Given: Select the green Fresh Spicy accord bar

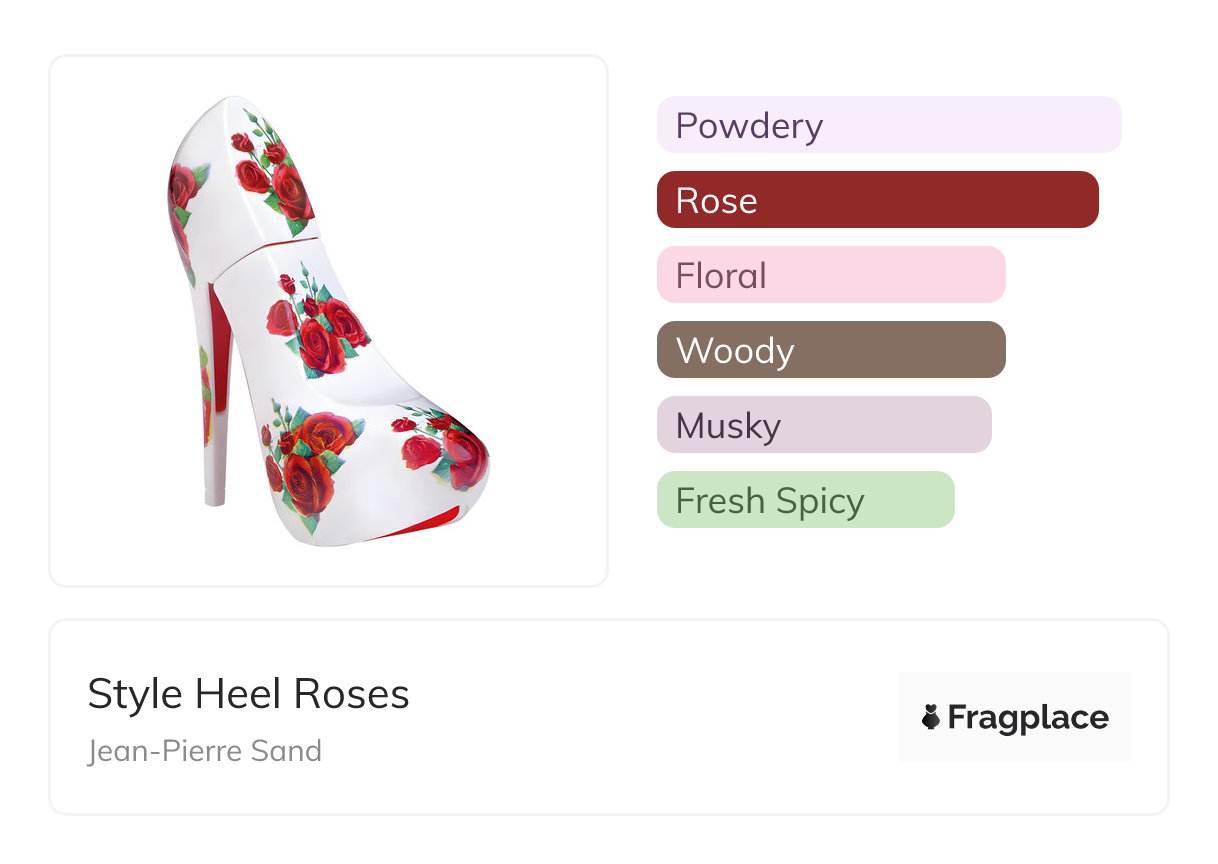Looking at the screenshot, I should pyautogui.click(x=805, y=500).
